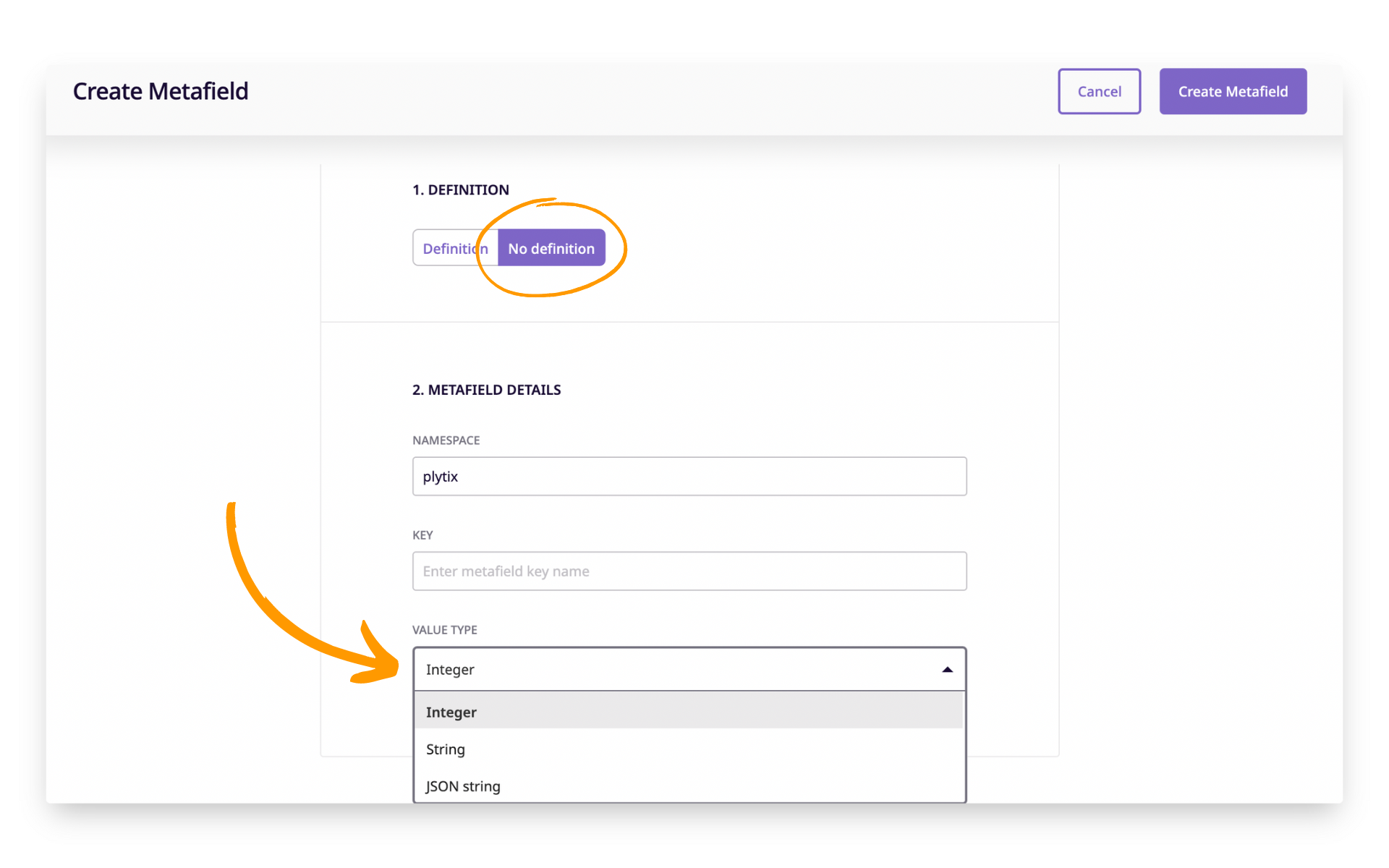Click the 2. METAFIELD DETAILS section heading
The image size is (1389, 868).
point(486,389)
